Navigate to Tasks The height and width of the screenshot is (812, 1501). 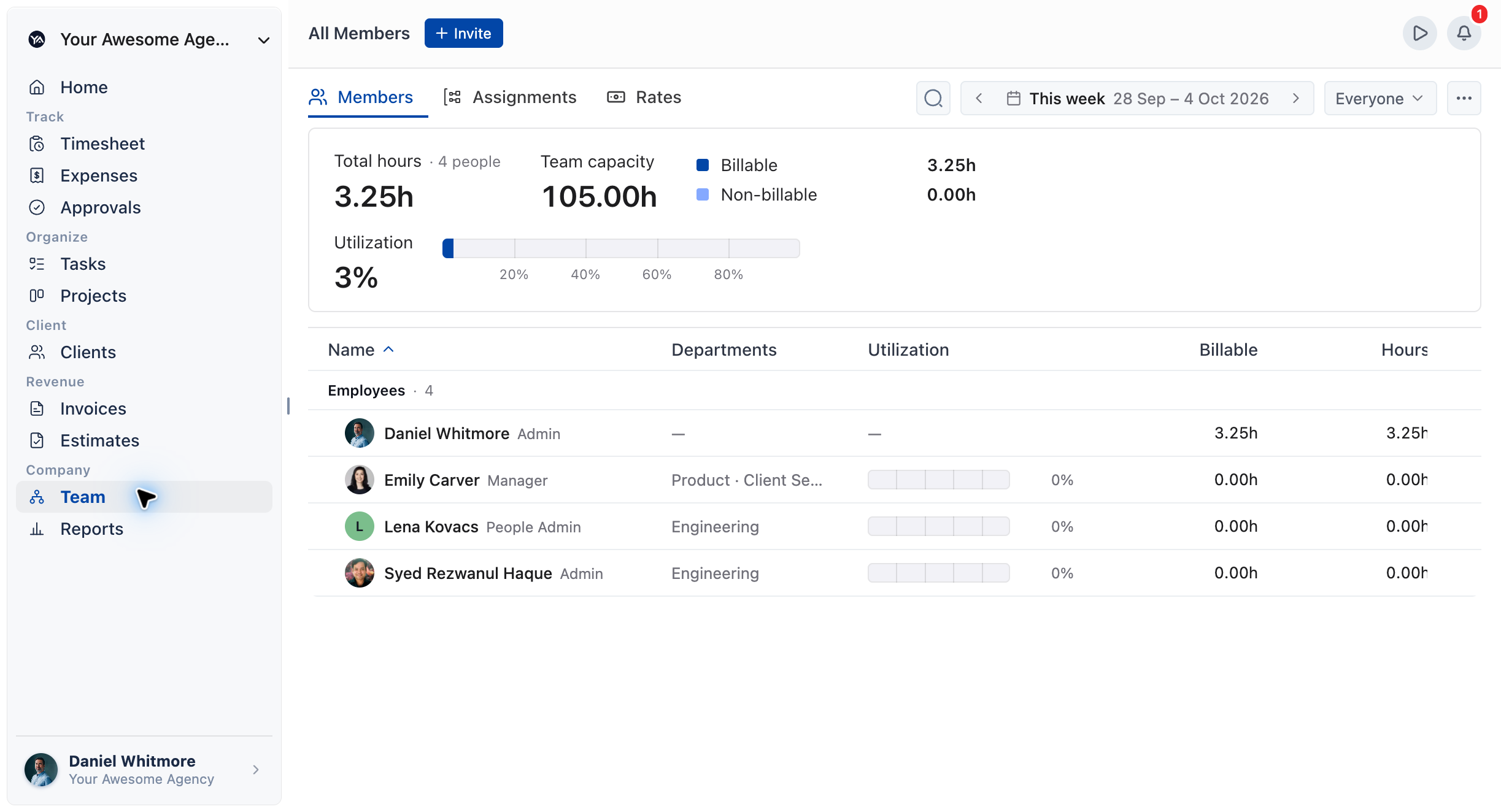144,264
